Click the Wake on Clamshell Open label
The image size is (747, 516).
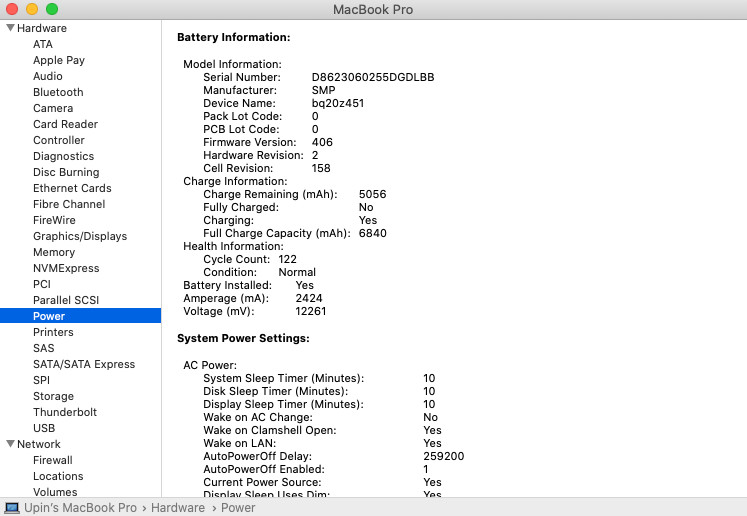(270, 430)
